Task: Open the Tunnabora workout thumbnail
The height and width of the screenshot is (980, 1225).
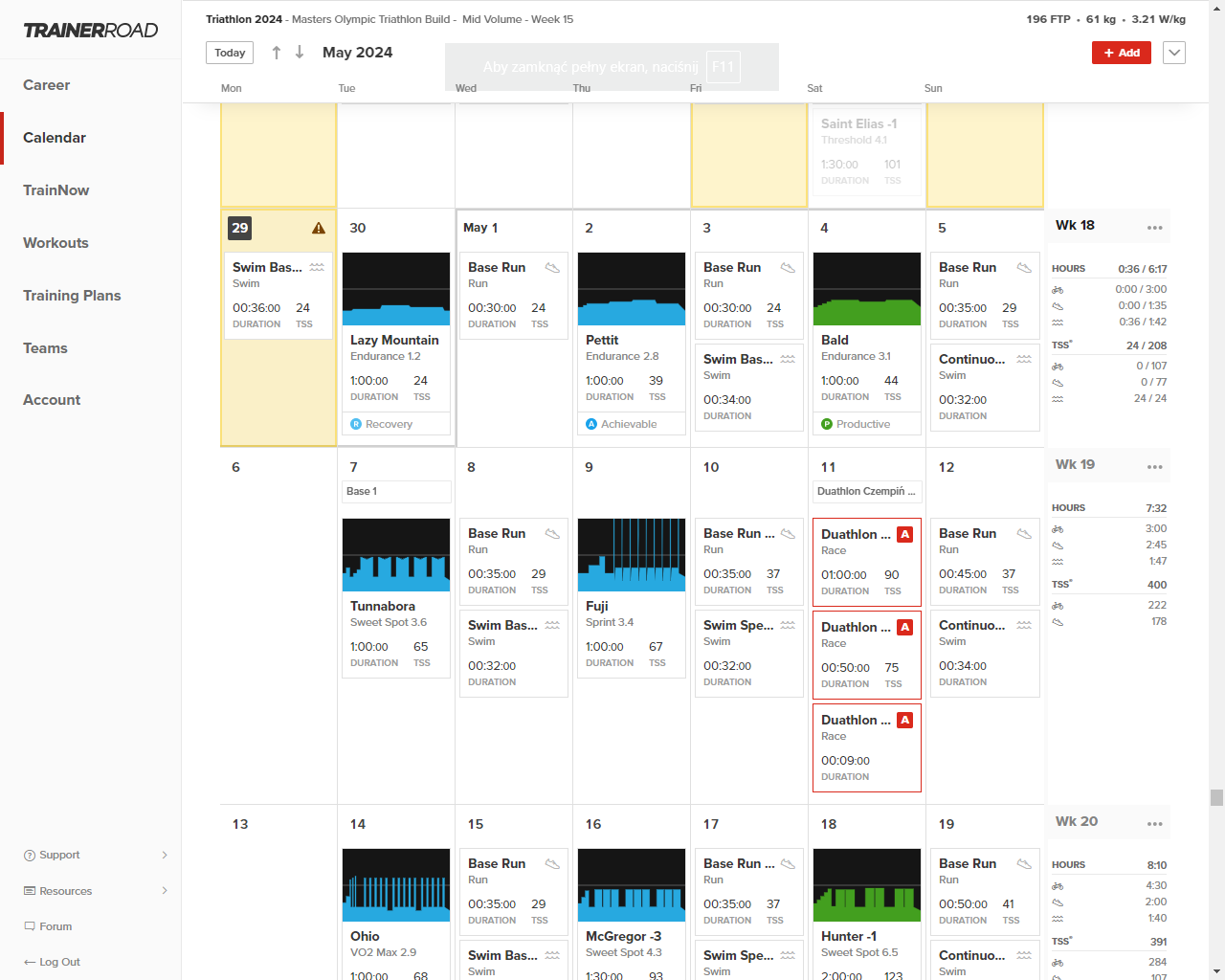Action: tap(396, 555)
